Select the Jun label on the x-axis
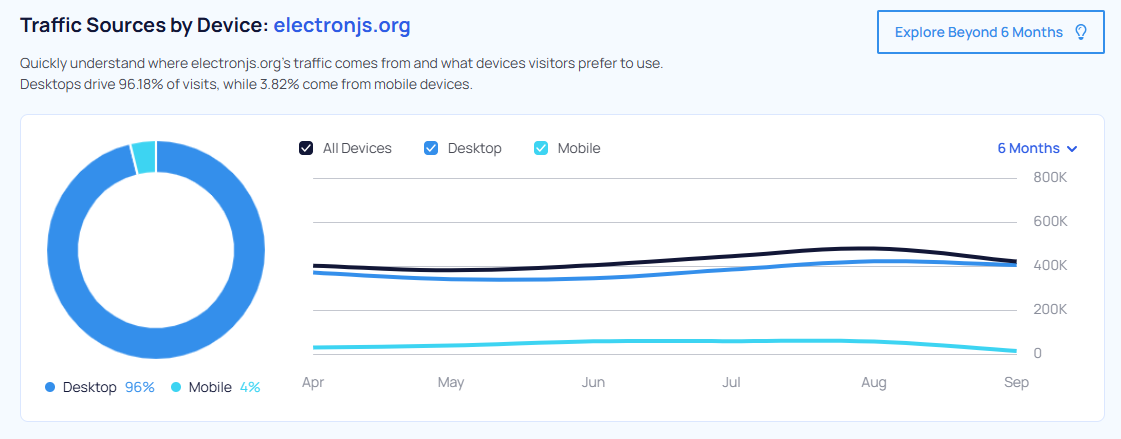 point(593,382)
